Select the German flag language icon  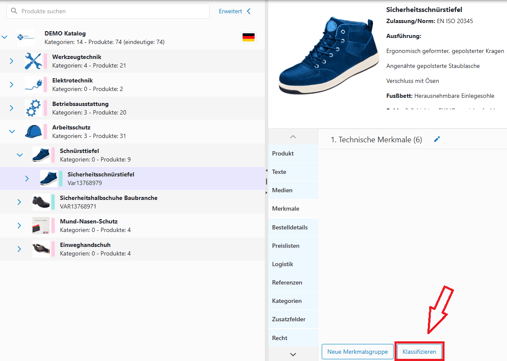pos(249,37)
